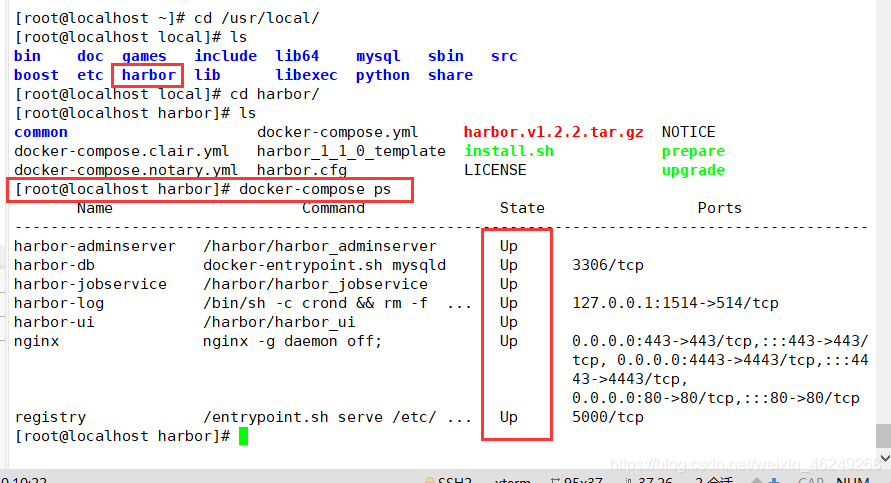The width and height of the screenshot is (891, 483).
Task: Select the green 'upgrade' script name
Action: (x=693, y=170)
